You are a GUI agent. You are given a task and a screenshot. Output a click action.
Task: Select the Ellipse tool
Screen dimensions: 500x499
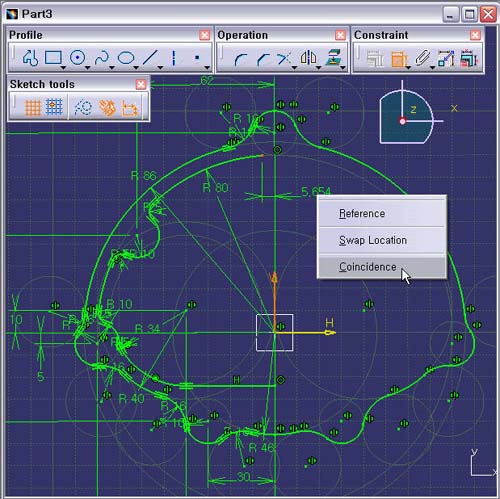click(126, 58)
